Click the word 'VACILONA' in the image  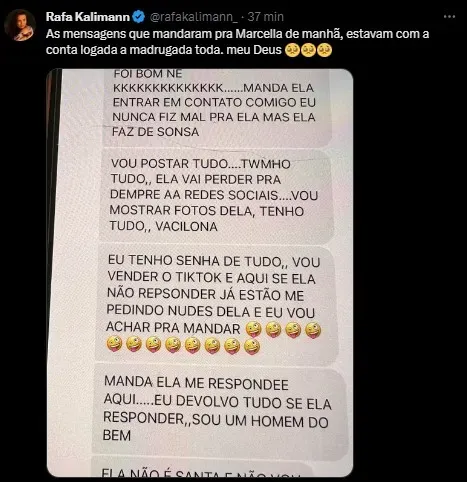186,227
